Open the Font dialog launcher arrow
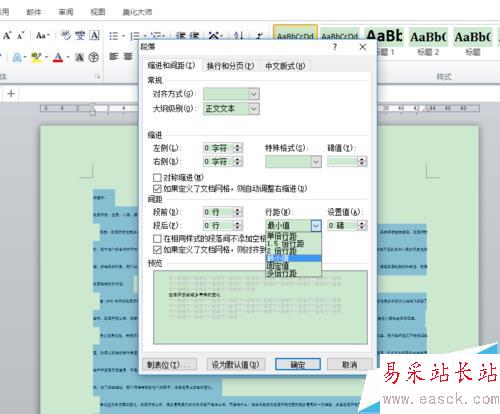The height and width of the screenshot is (414, 500). pos(98,77)
